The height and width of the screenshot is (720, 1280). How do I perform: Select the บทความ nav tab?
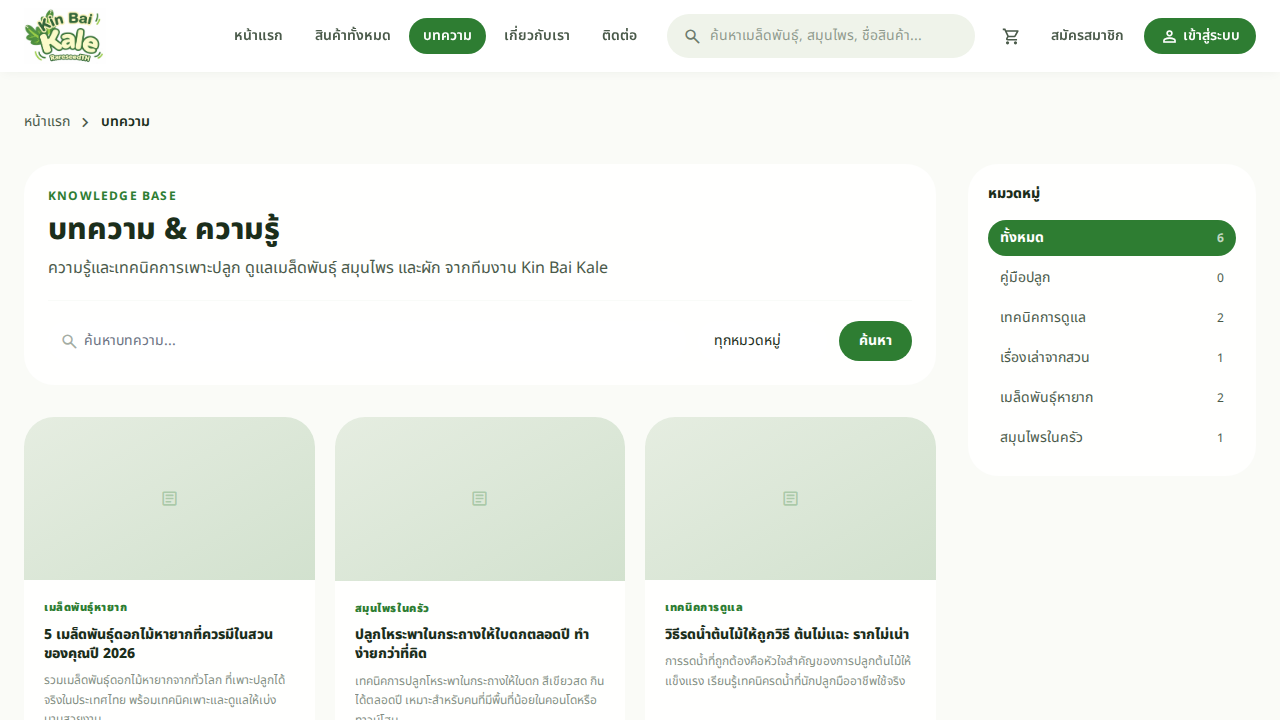pyautogui.click(x=447, y=36)
